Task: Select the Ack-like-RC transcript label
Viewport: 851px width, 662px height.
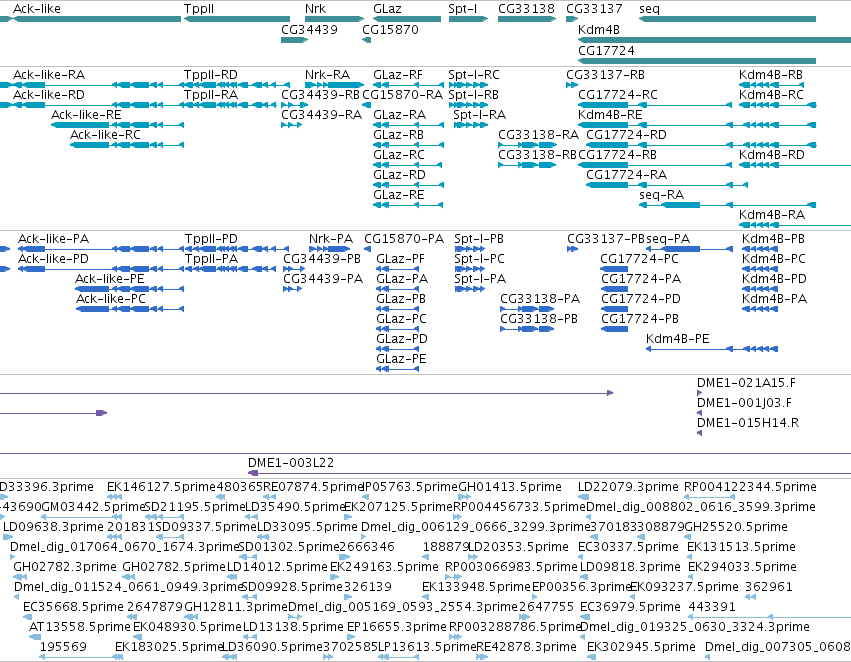Action: [105, 135]
